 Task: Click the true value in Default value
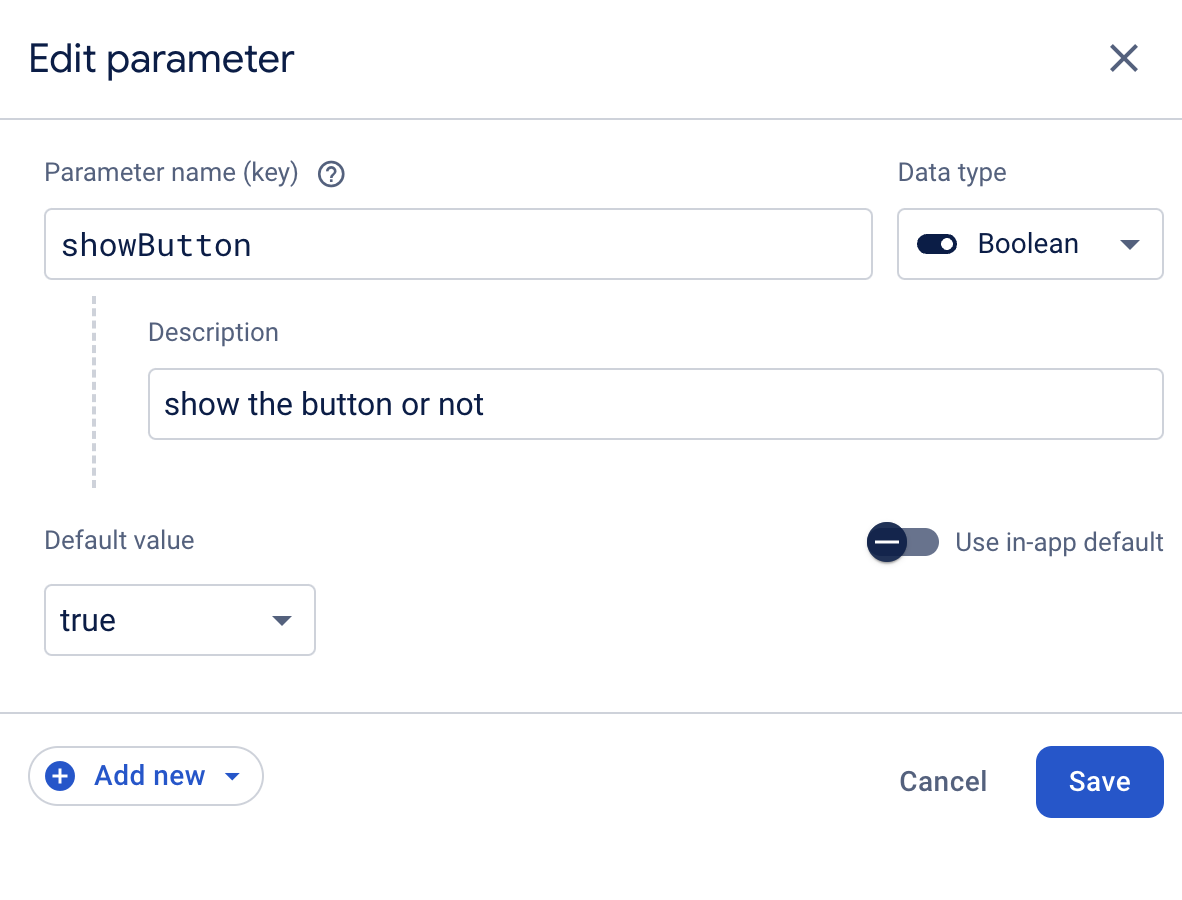(x=88, y=620)
